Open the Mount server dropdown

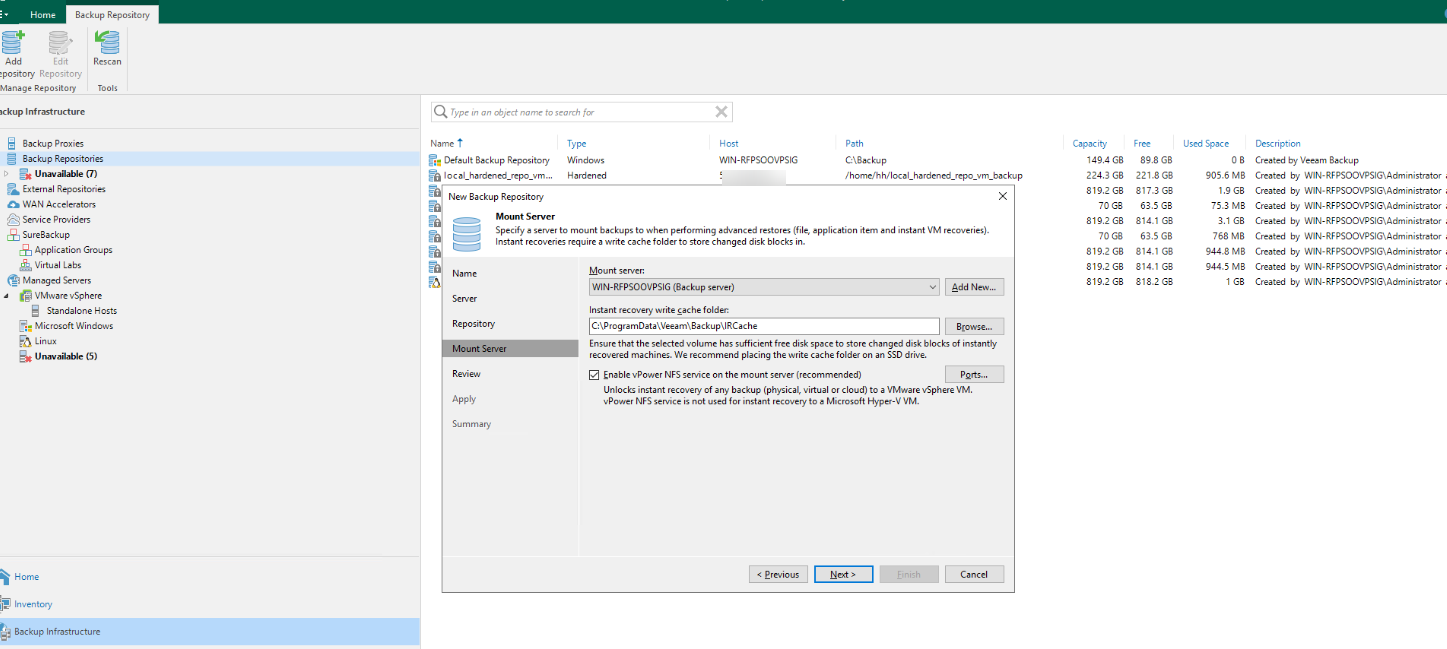point(932,287)
